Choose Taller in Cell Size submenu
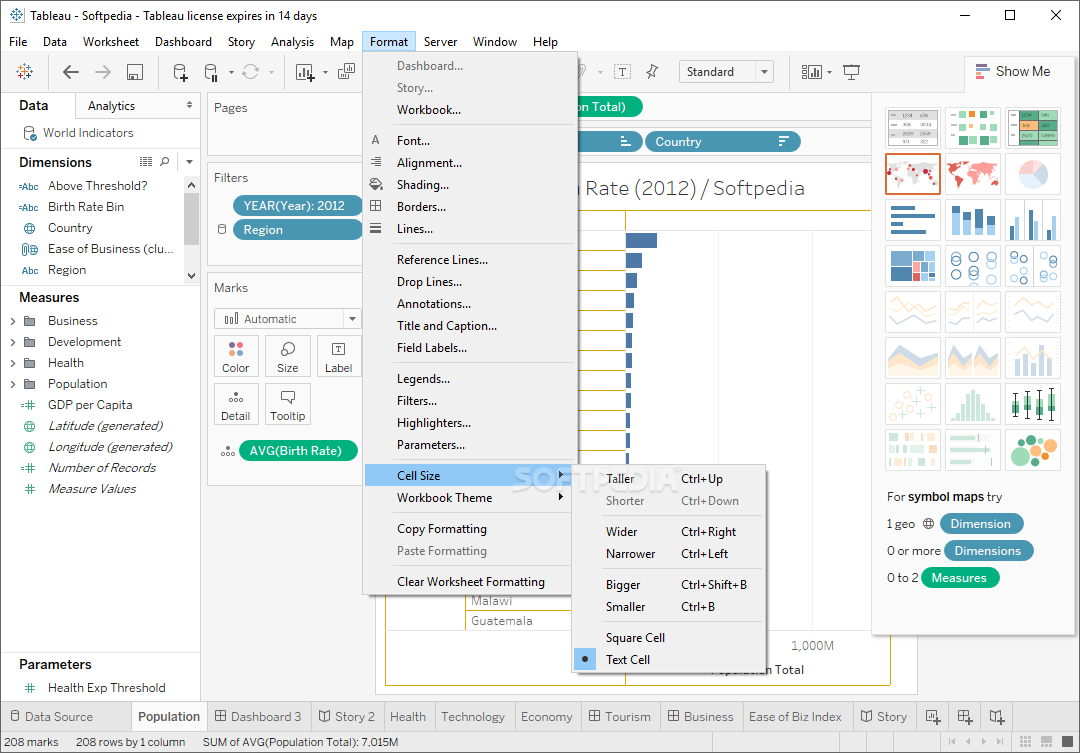The image size is (1080, 753). 669,478
